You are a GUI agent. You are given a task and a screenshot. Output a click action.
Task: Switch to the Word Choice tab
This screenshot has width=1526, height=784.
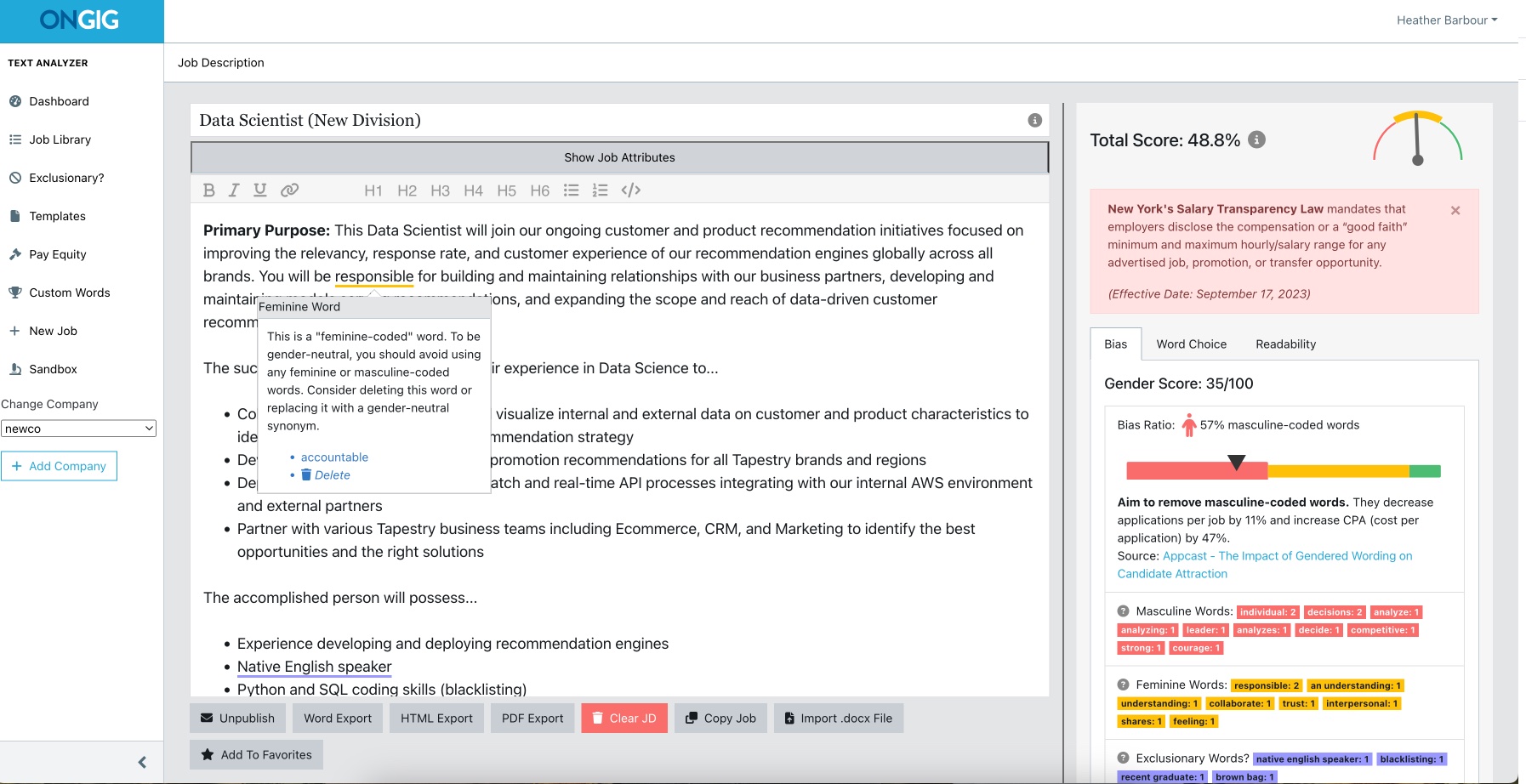(1192, 344)
